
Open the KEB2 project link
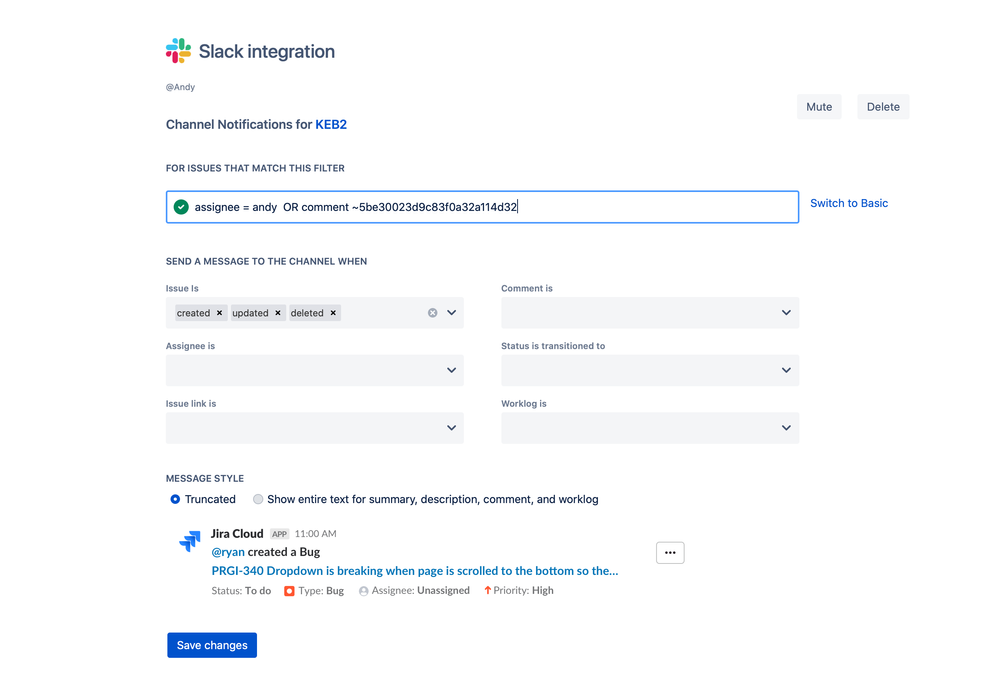click(x=331, y=125)
